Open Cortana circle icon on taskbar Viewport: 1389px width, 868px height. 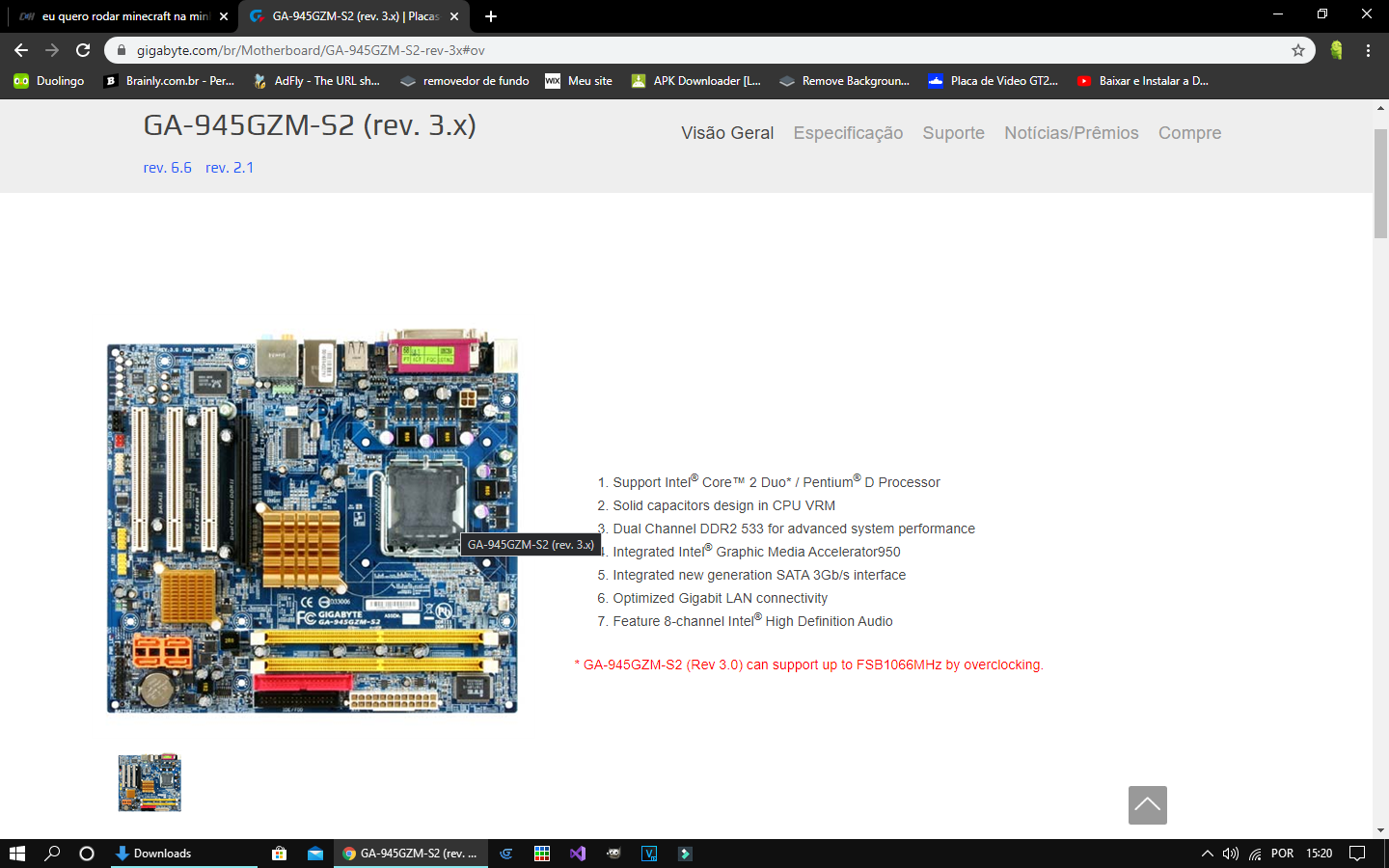(87, 854)
